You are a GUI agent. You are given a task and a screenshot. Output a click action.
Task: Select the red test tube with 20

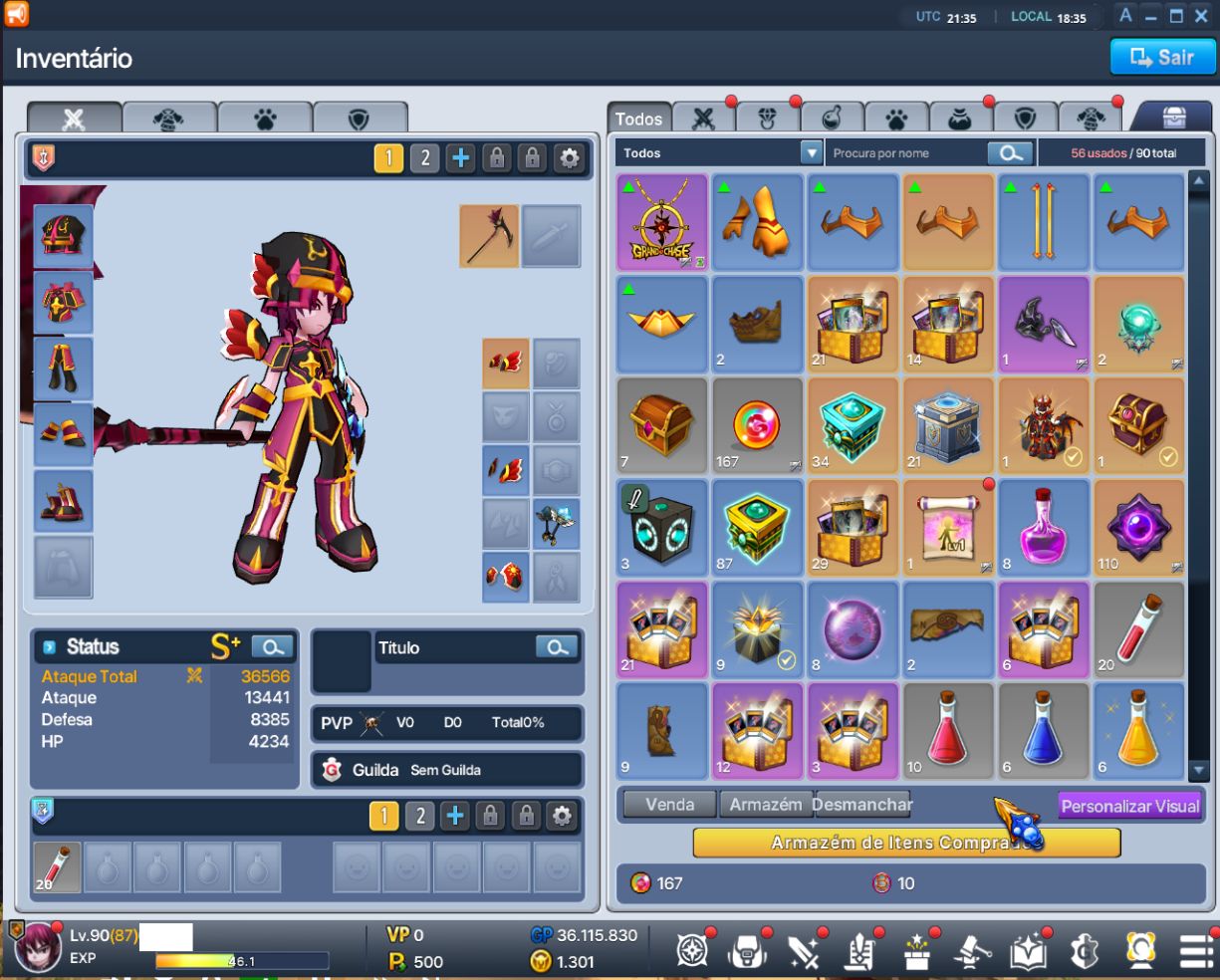1139,628
